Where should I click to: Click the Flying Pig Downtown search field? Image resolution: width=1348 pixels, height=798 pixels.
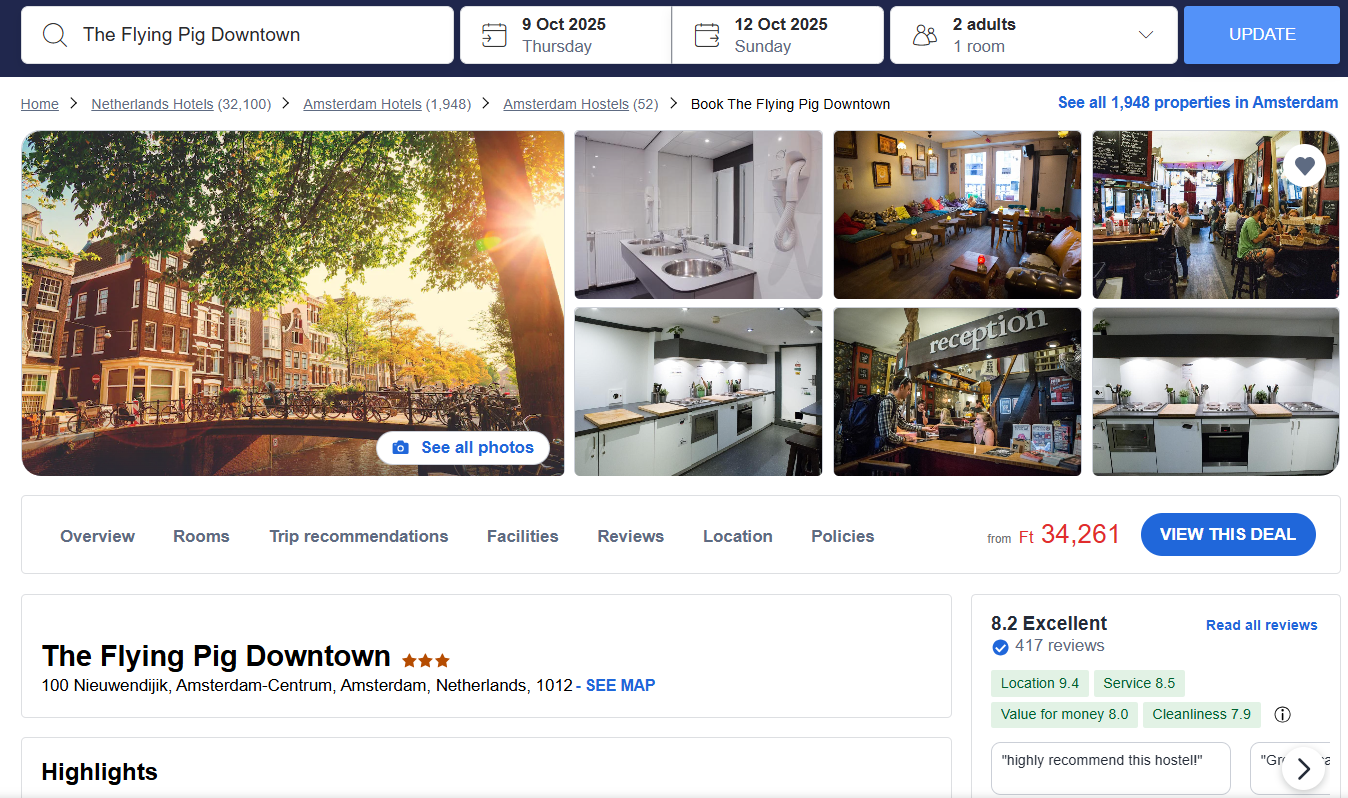[237, 35]
